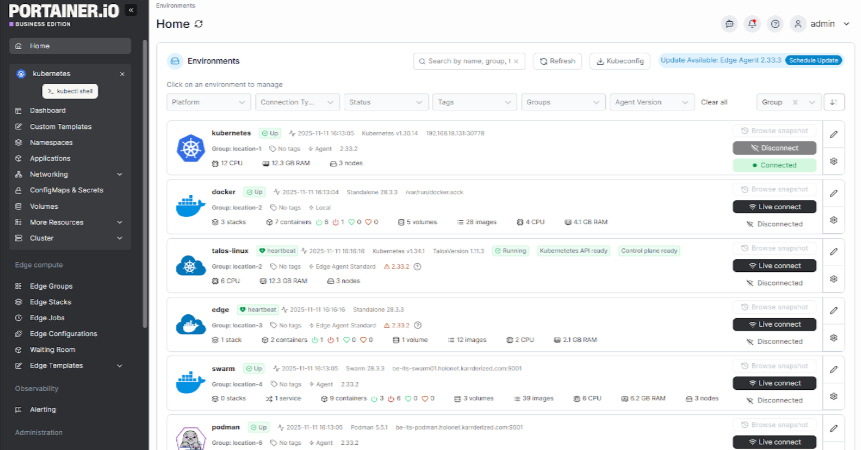Image resolution: width=861 pixels, height=450 pixels.
Task: Live connect the swarm environment
Action: [x=774, y=383]
